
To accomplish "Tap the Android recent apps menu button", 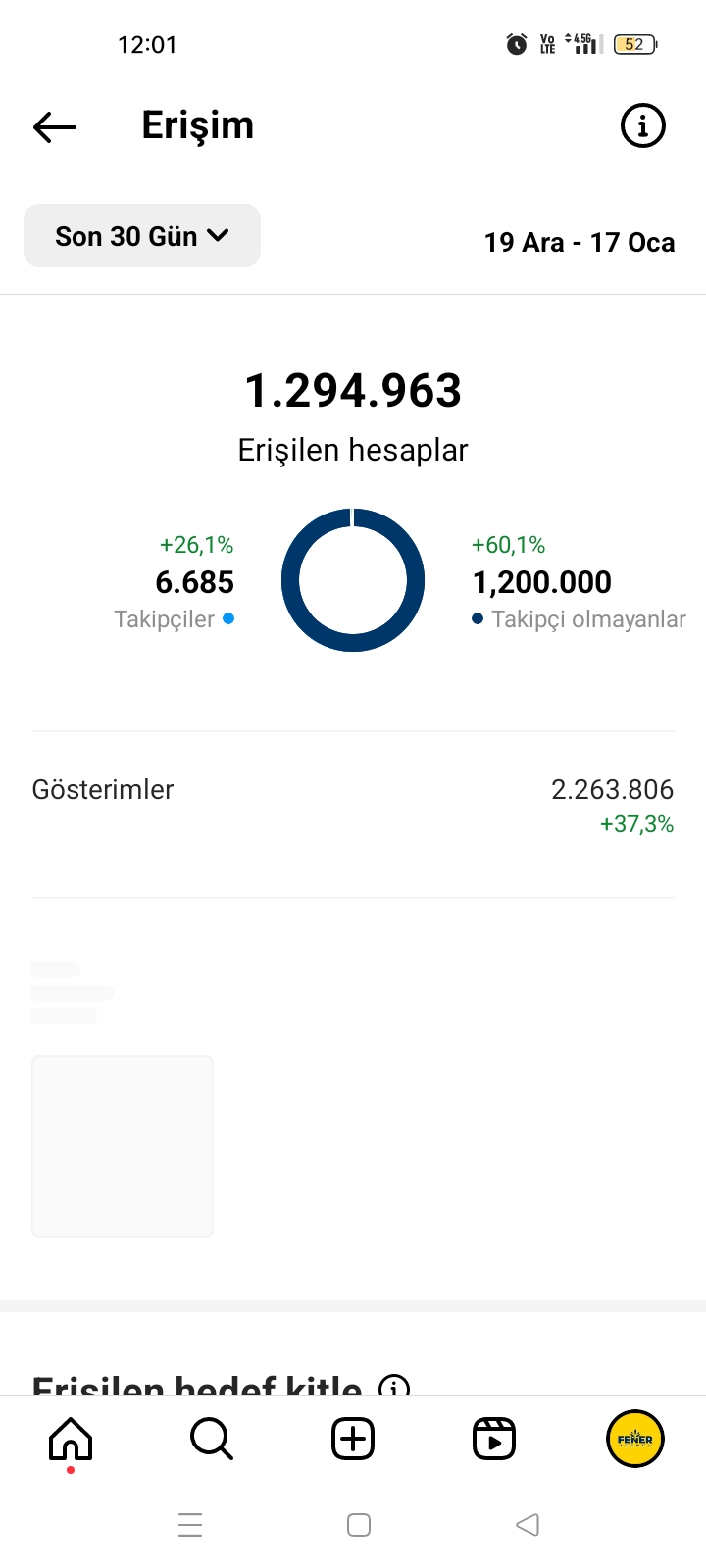I will (190, 1525).
